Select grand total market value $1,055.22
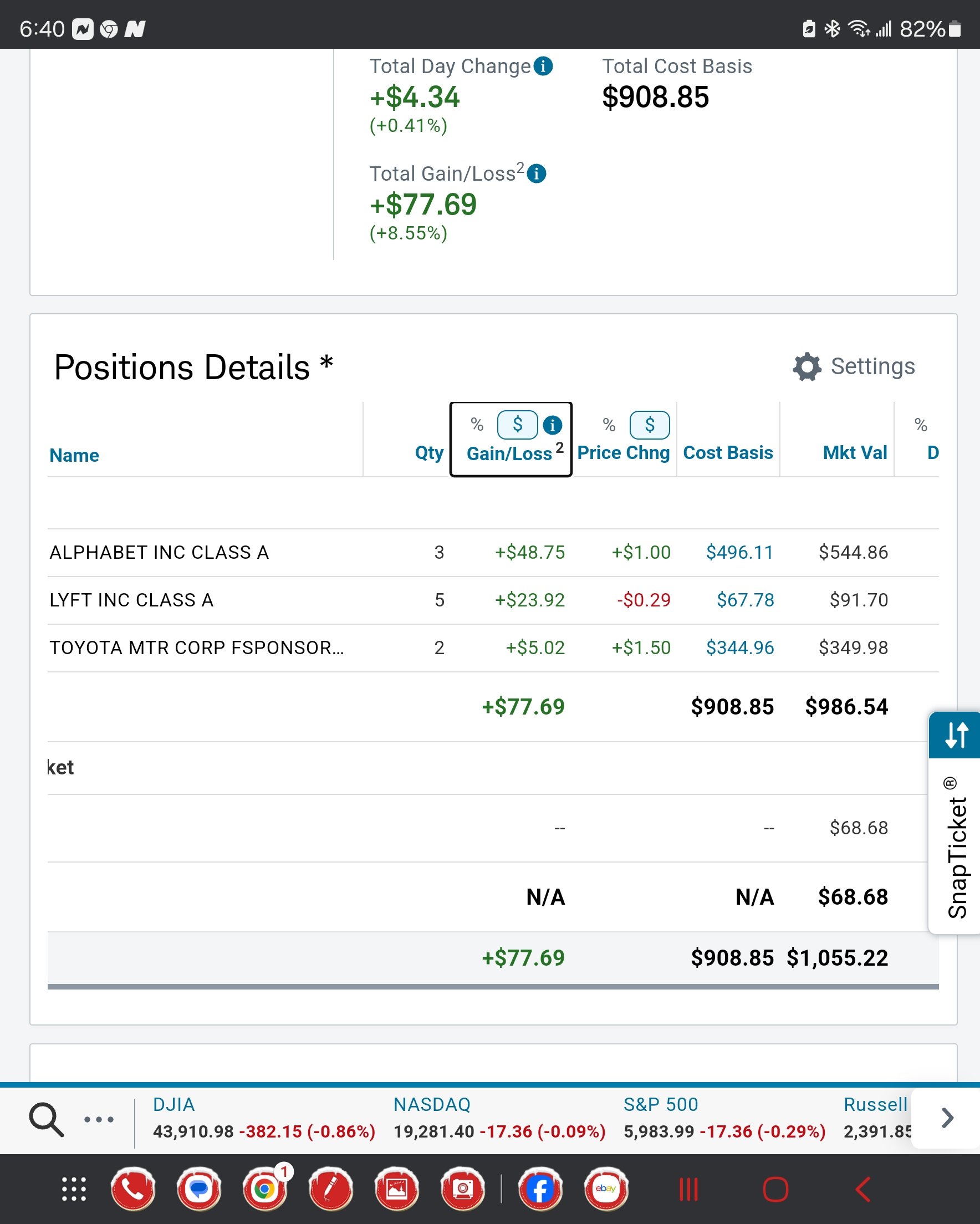The width and height of the screenshot is (980, 1224). point(837,958)
